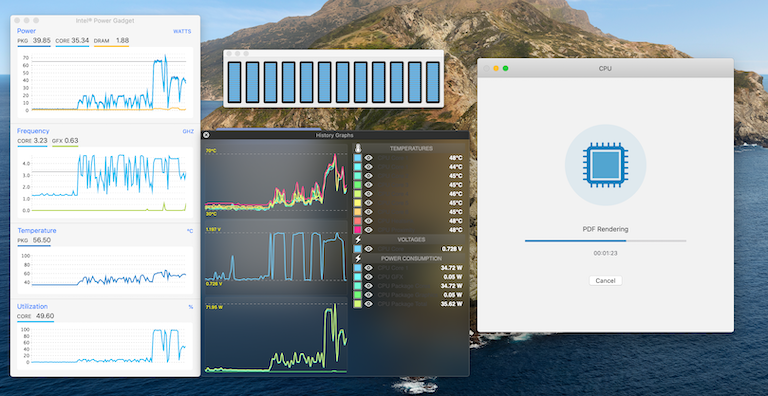768x396 pixels.
Task: Click the Temperature graph in Intel Power Gadget
Action: [105, 270]
